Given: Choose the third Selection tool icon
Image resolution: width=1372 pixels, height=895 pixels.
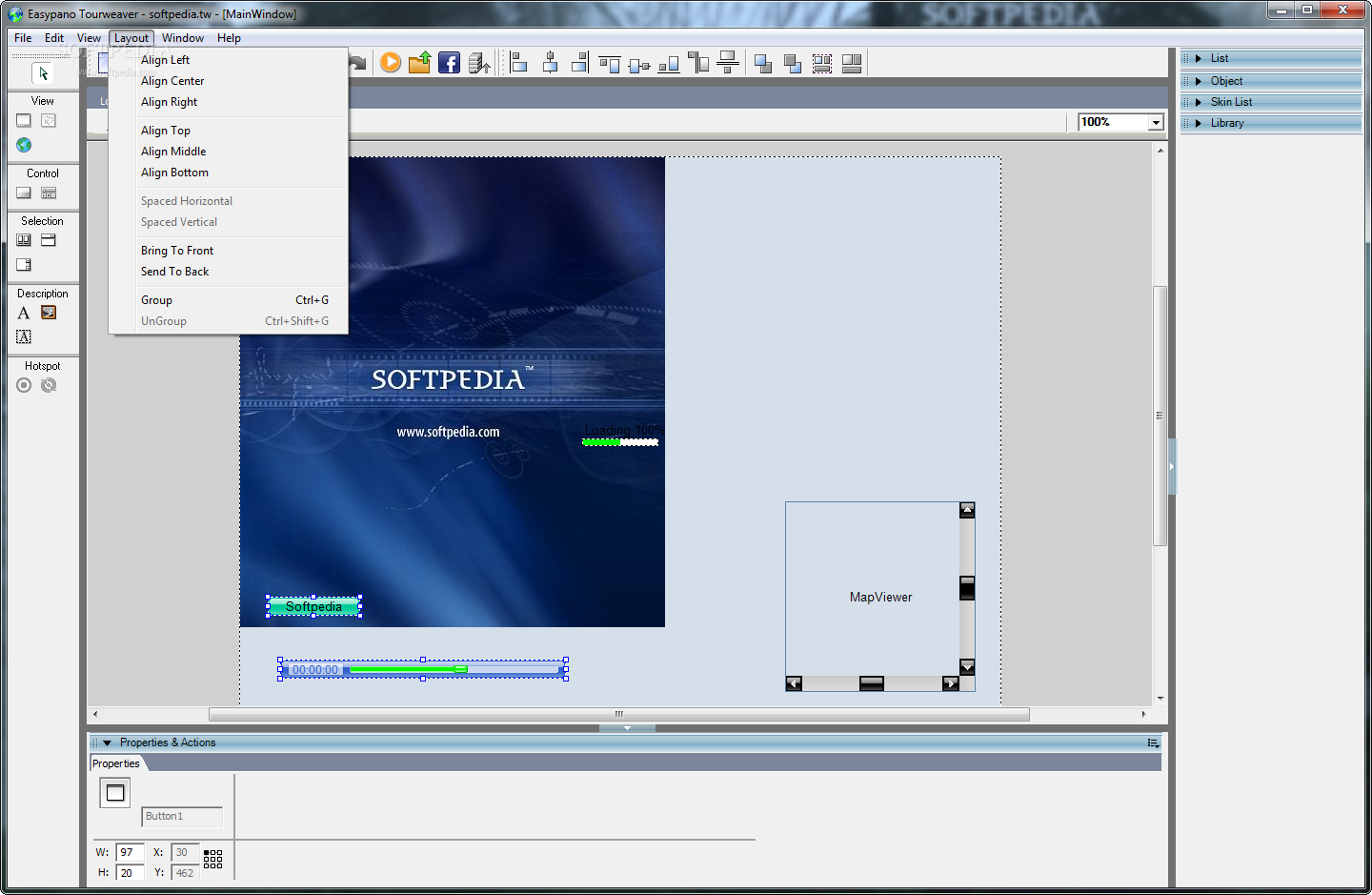Looking at the screenshot, I should click(24, 265).
